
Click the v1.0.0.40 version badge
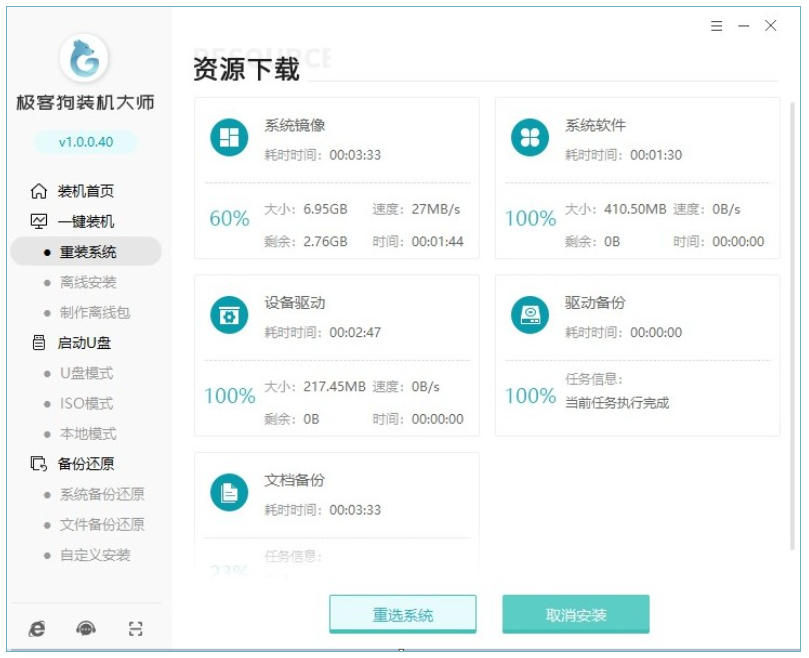click(86, 142)
